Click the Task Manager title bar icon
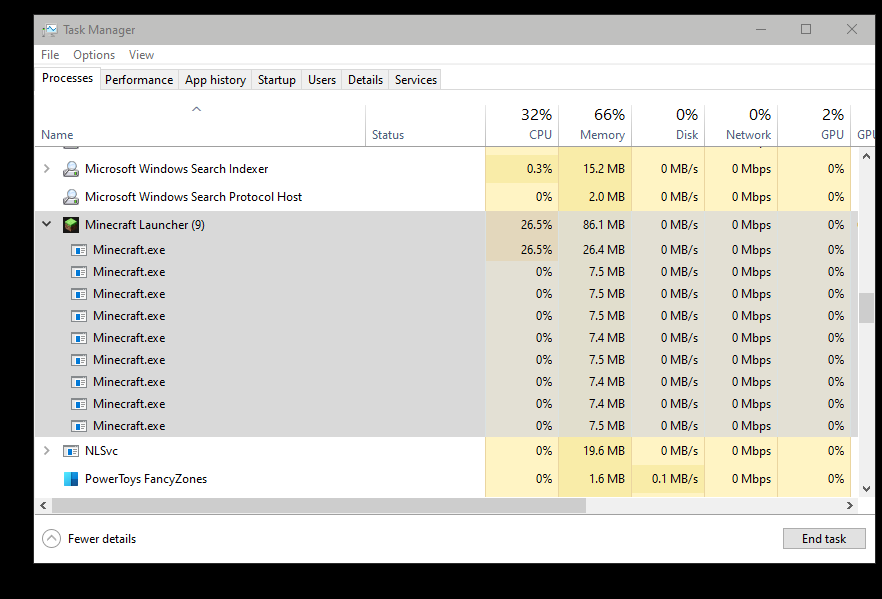882x599 pixels. tap(49, 30)
